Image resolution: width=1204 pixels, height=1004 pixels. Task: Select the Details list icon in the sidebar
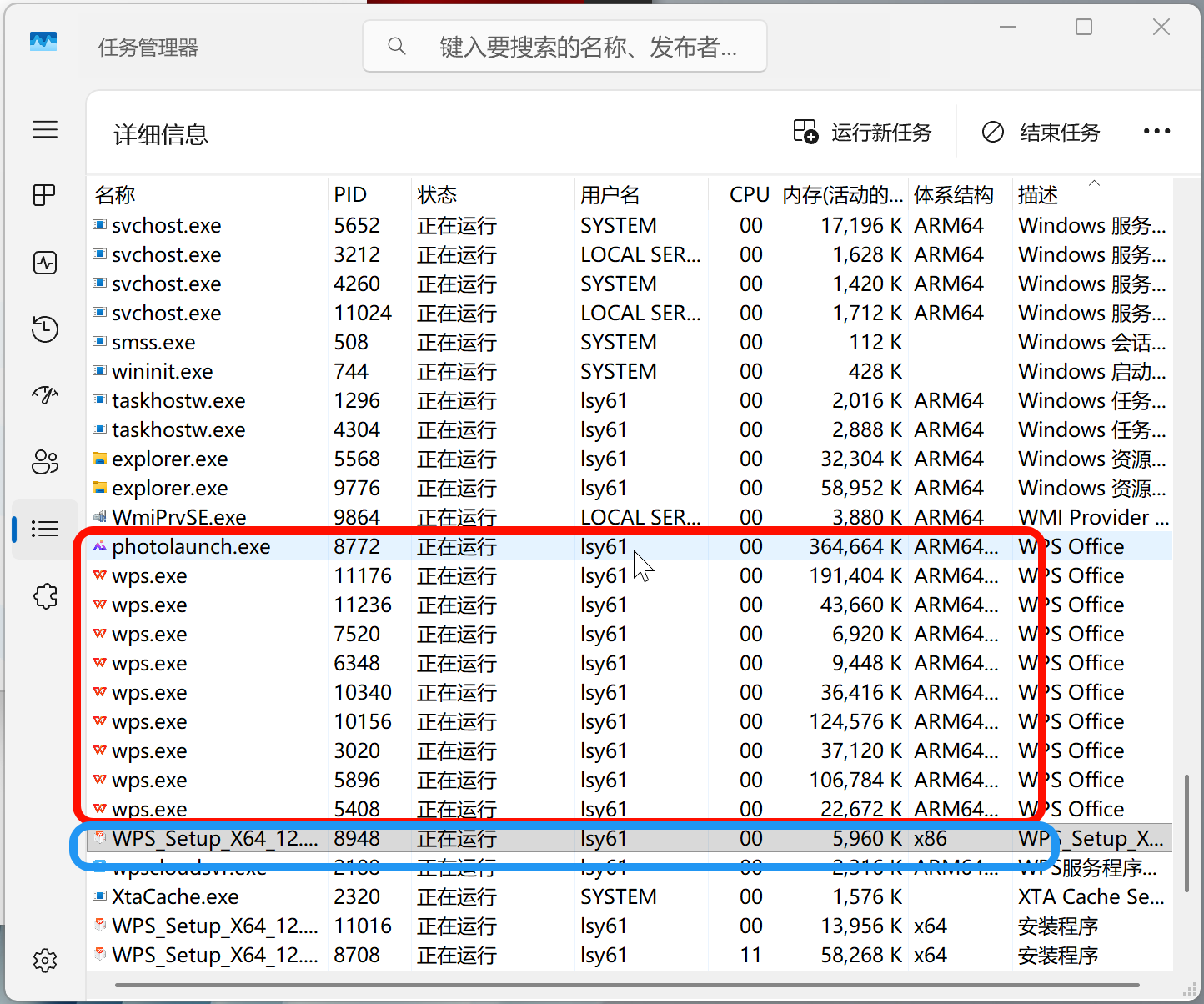tap(45, 529)
